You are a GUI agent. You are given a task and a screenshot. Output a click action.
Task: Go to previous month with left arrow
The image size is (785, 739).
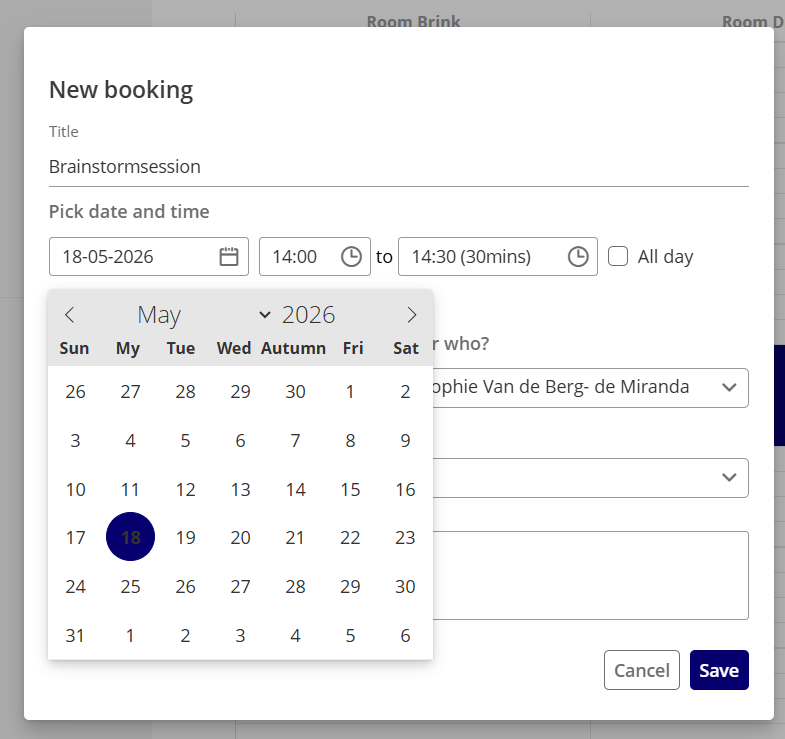[x=70, y=315]
